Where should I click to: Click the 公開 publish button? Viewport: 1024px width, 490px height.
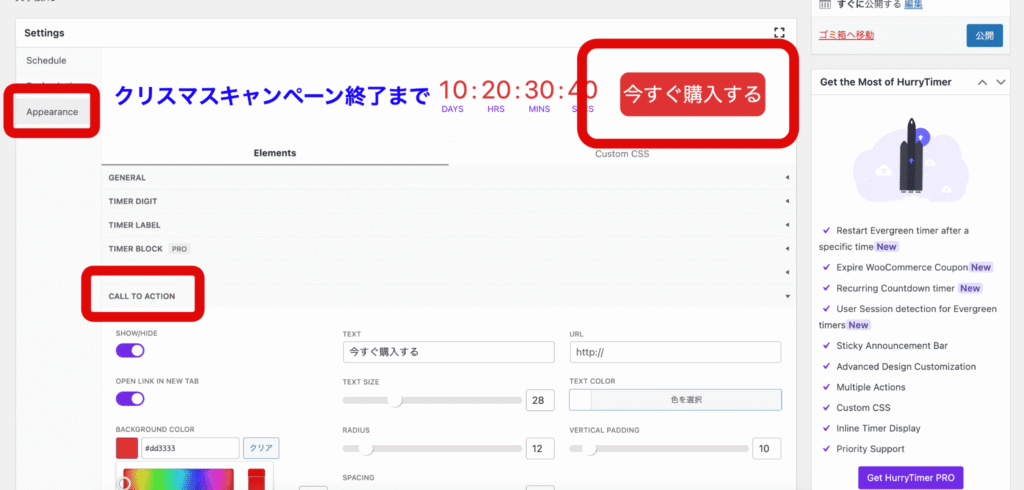984,35
